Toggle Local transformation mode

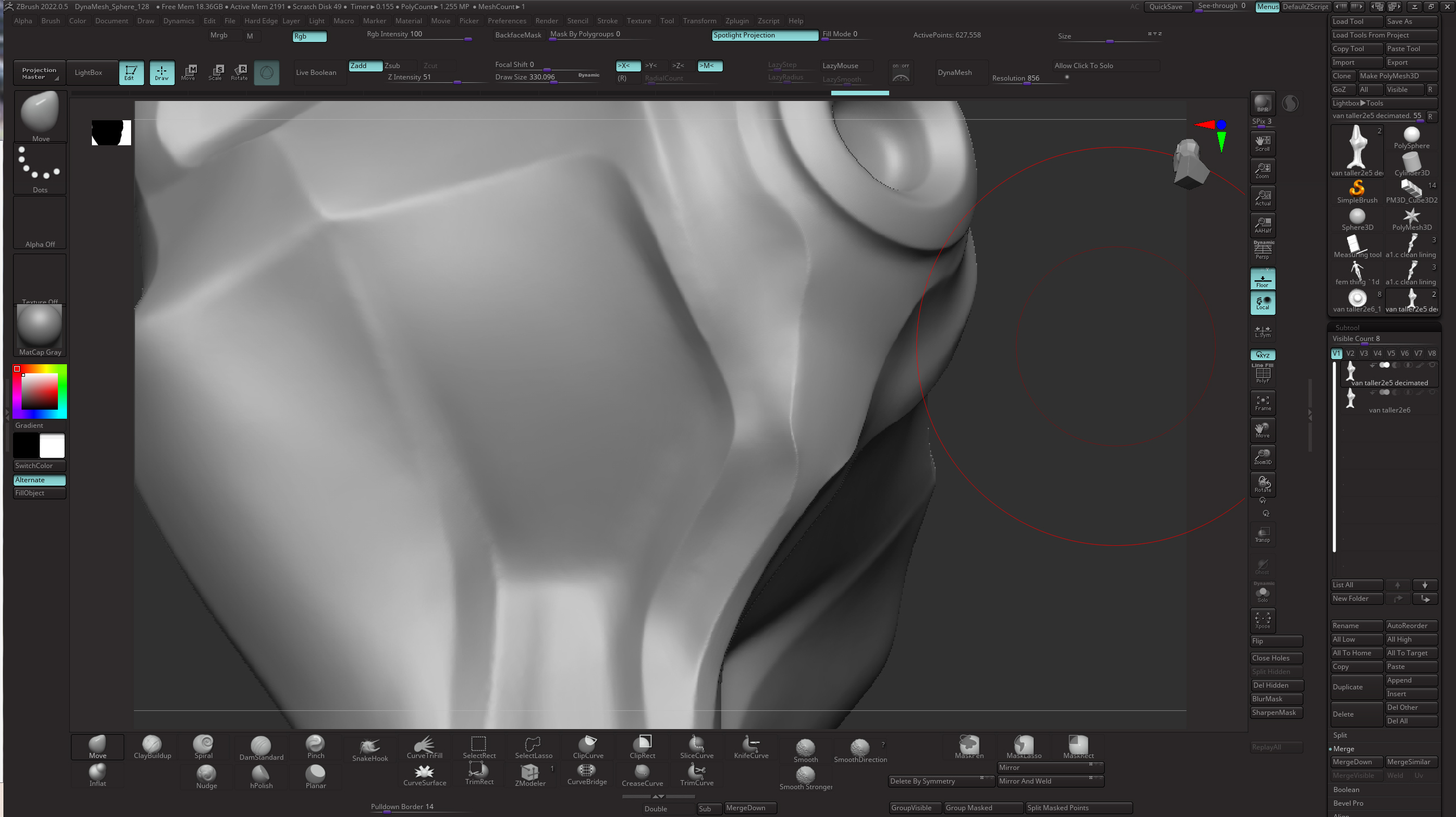coord(1263,302)
